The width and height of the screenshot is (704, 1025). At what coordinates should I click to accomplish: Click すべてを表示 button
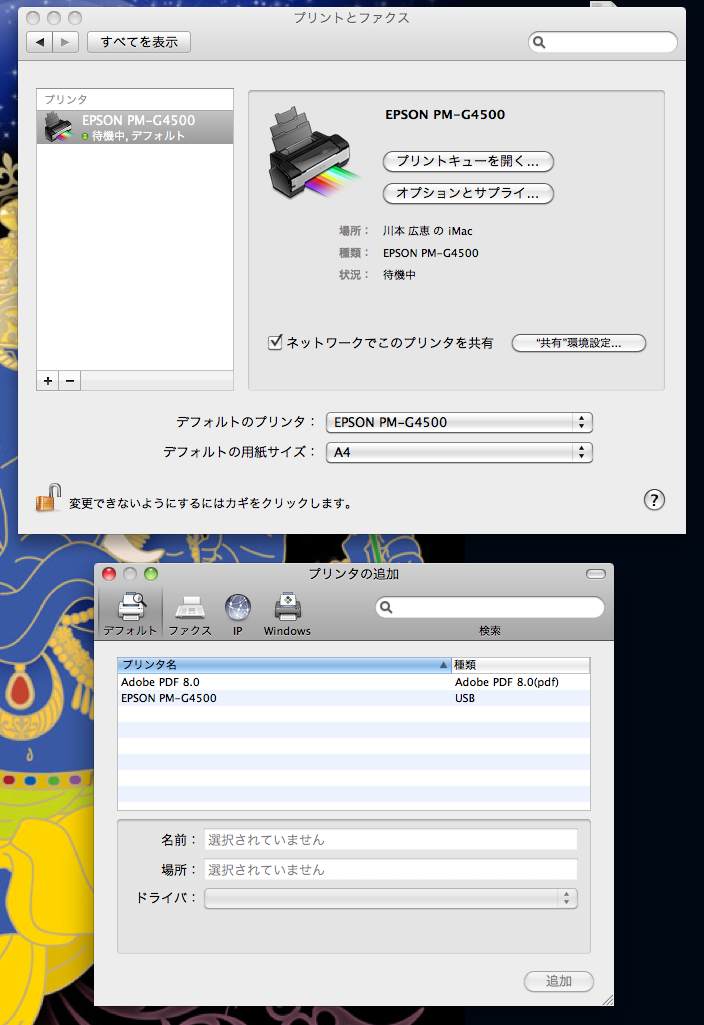[x=139, y=42]
